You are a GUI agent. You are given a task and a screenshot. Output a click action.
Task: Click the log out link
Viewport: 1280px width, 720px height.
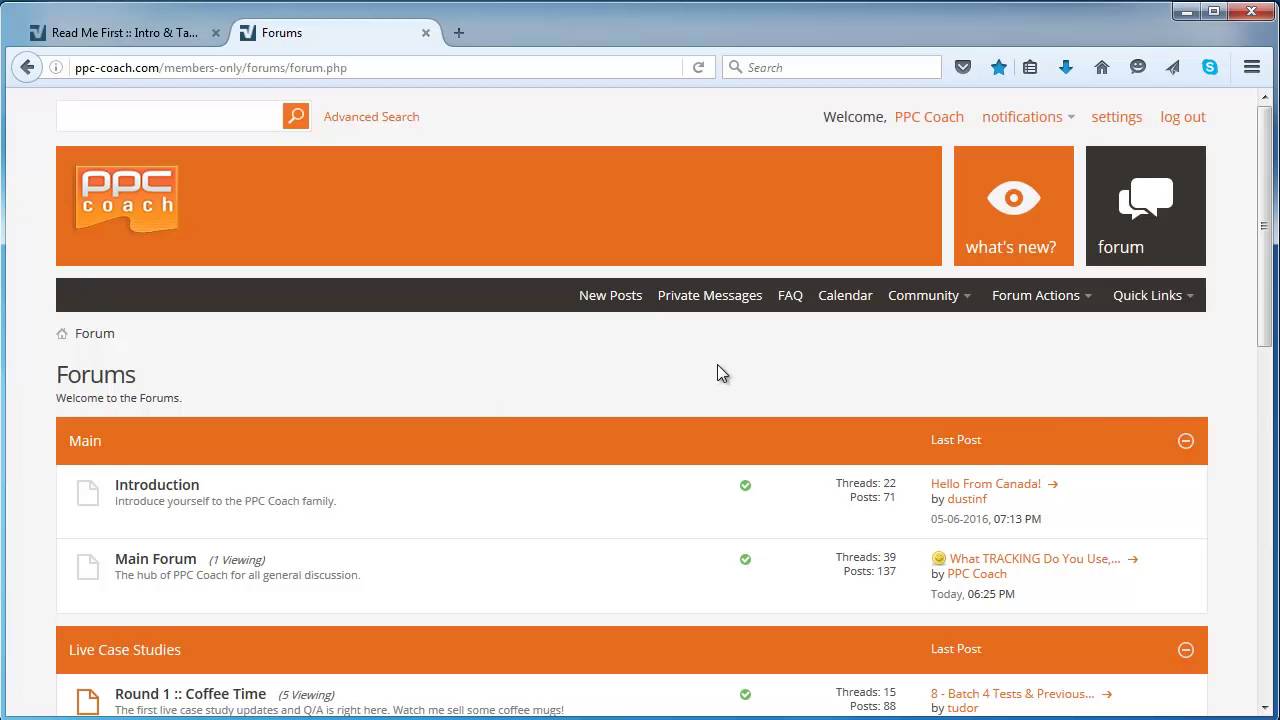pyautogui.click(x=1183, y=117)
